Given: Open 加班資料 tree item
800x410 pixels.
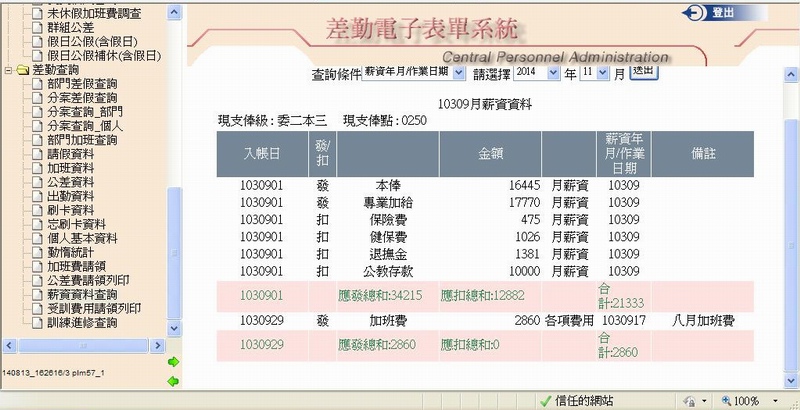Looking at the screenshot, I should (x=70, y=168).
